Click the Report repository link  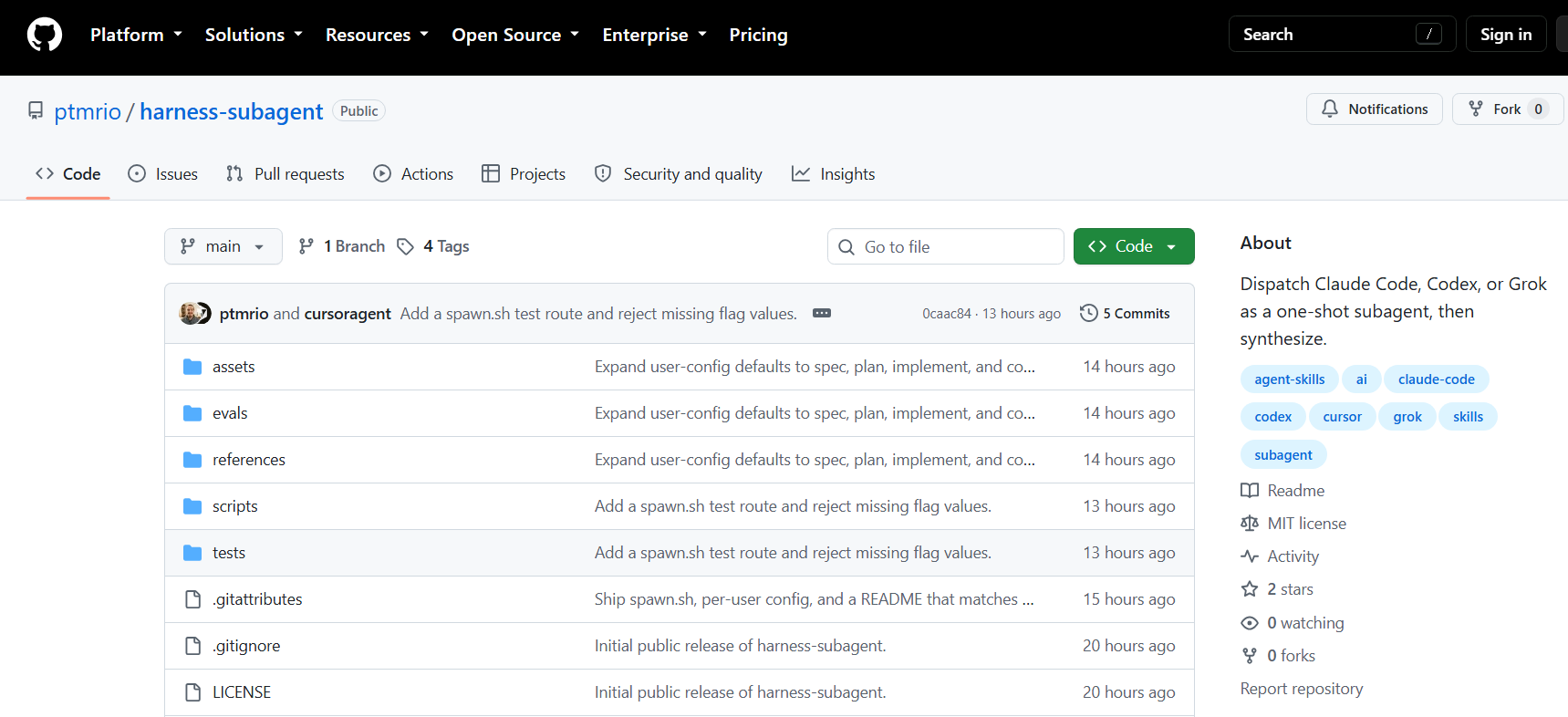[x=1302, y=689]
